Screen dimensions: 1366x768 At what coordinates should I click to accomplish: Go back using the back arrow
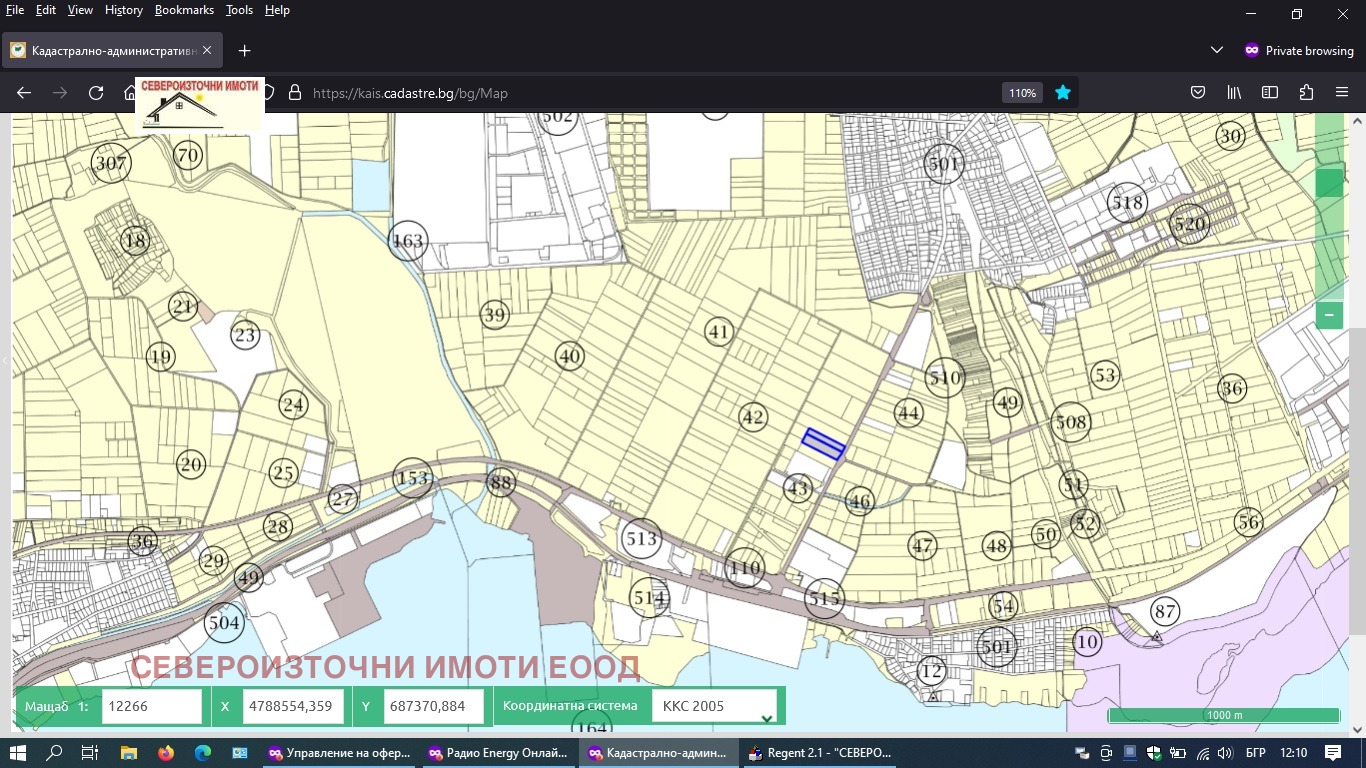pos(24,93)
